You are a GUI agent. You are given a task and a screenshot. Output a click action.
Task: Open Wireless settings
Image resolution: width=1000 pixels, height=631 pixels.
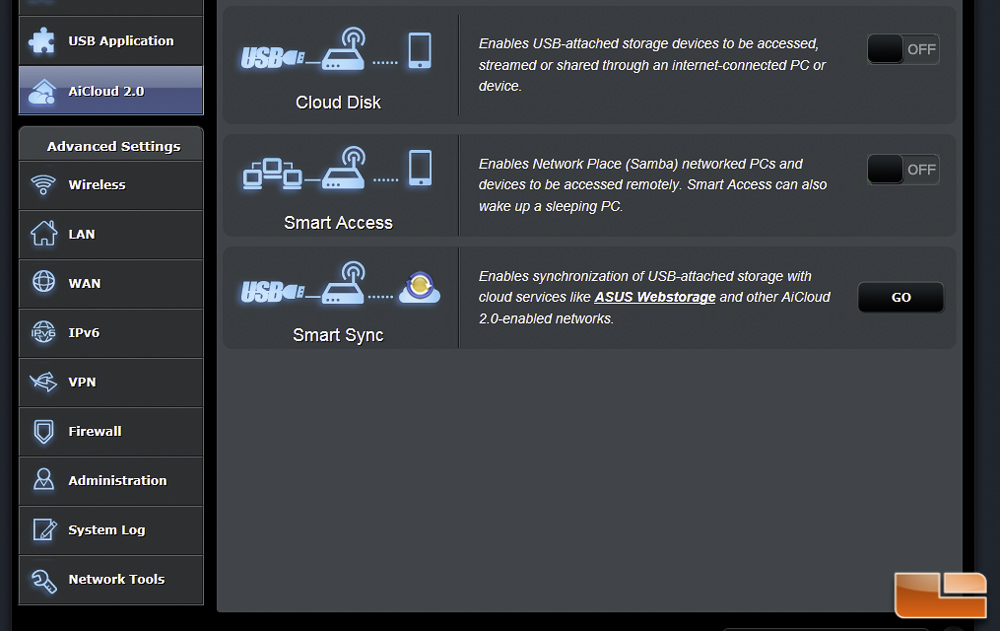coord(111,185)
